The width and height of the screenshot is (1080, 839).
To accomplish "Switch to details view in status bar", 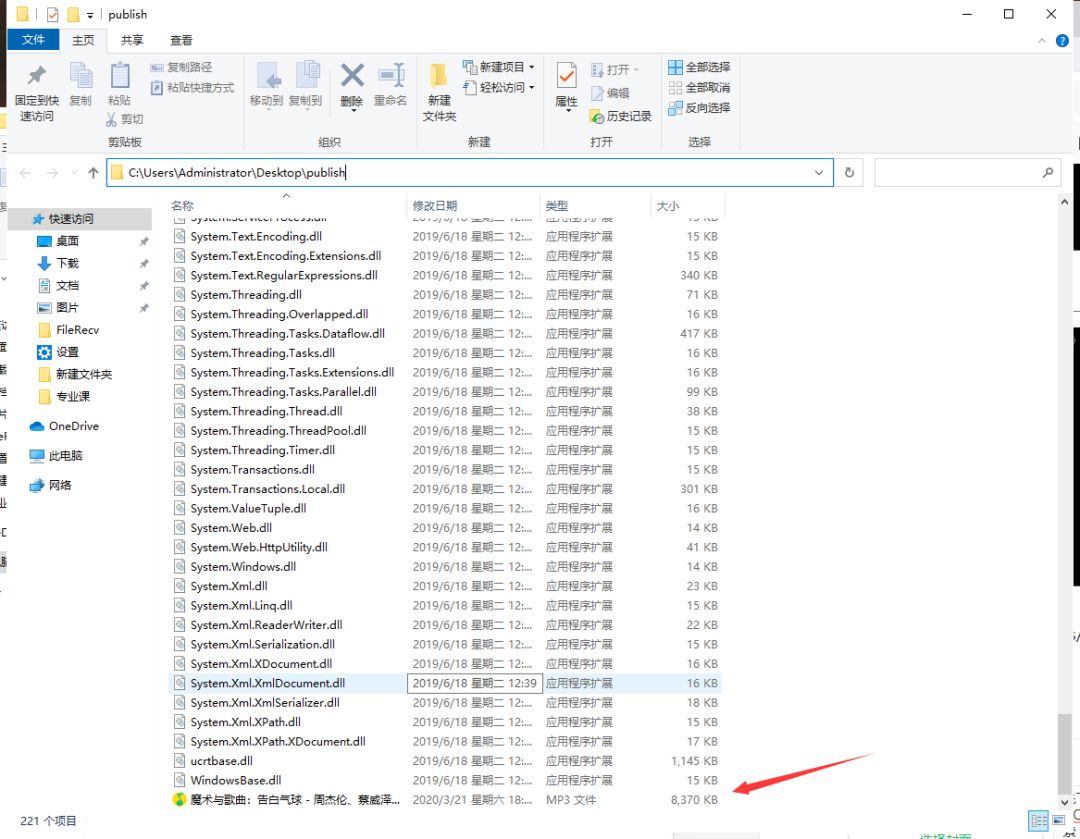I will 1039,820.
